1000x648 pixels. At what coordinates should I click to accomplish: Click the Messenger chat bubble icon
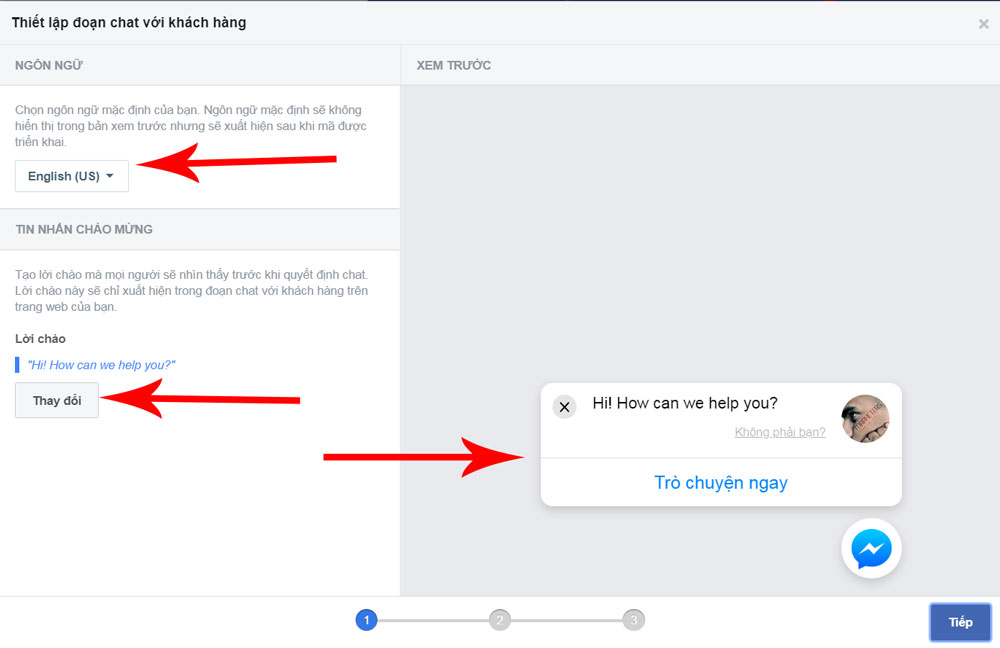871,549
